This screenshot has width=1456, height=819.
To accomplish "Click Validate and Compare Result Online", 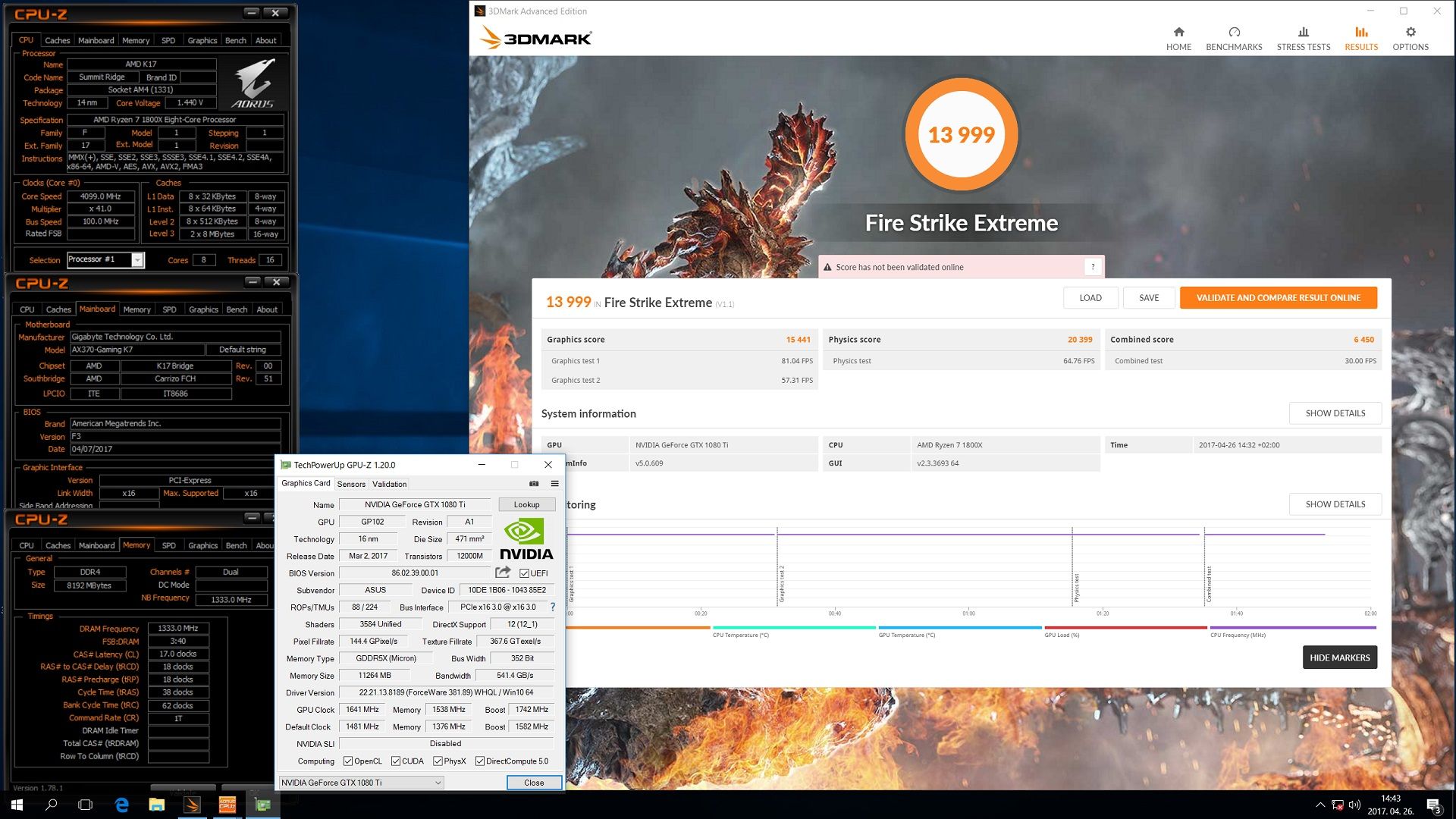I will 1278,298.
